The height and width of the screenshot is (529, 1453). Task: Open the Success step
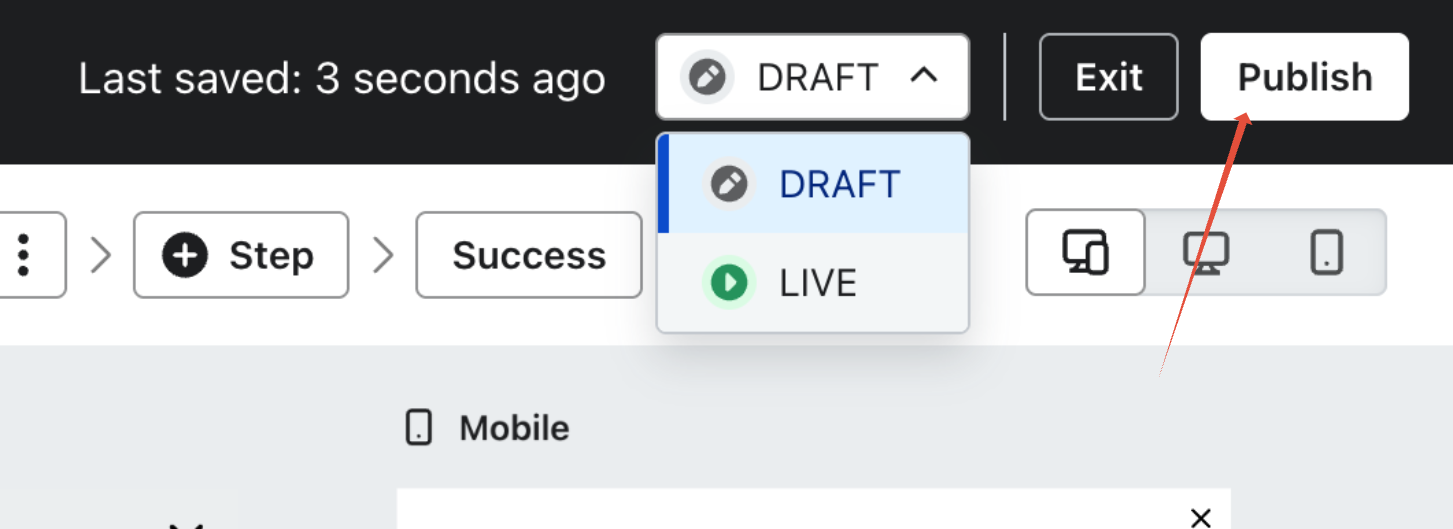pyautogui.click(x=529, y=256)
